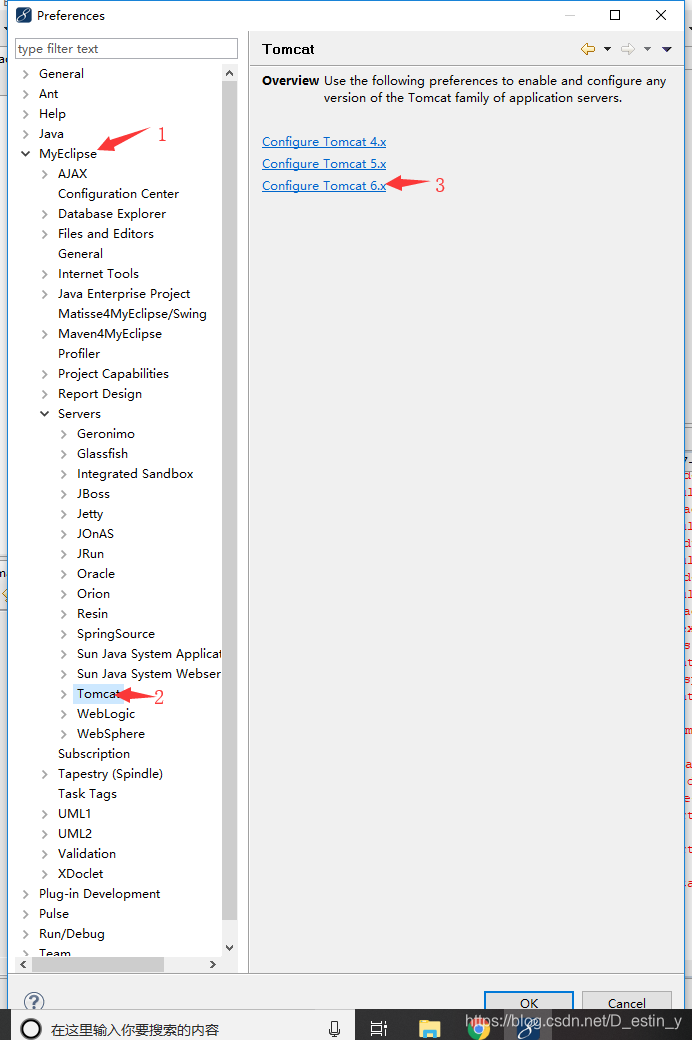
Task: Select the WebSphere server item
Action: (111, 734)
